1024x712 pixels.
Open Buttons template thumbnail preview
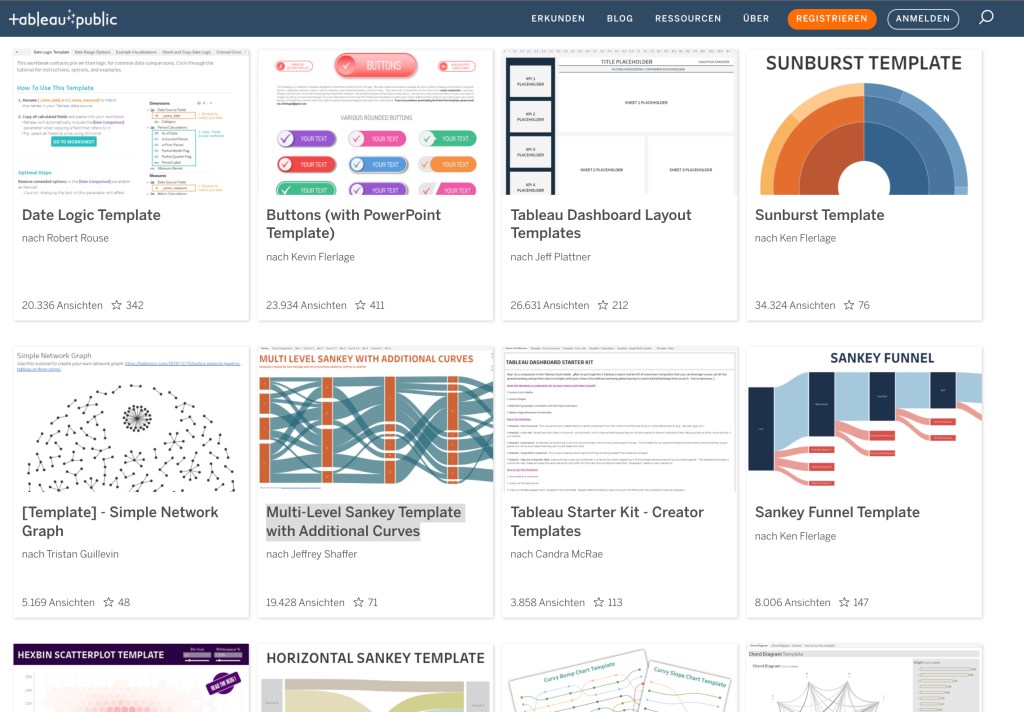376,121
